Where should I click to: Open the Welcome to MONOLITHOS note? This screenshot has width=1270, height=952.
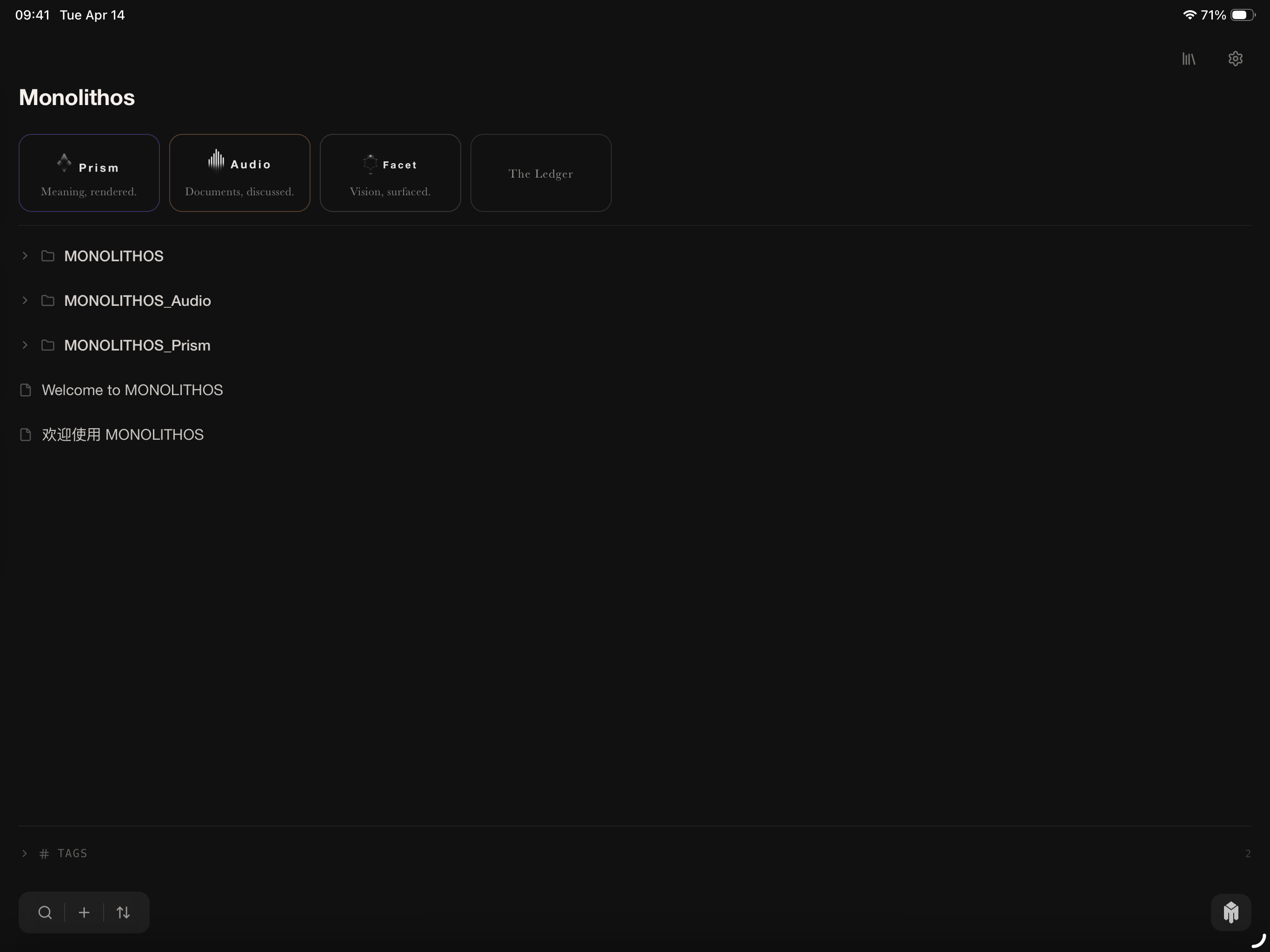tap(132, 390)
